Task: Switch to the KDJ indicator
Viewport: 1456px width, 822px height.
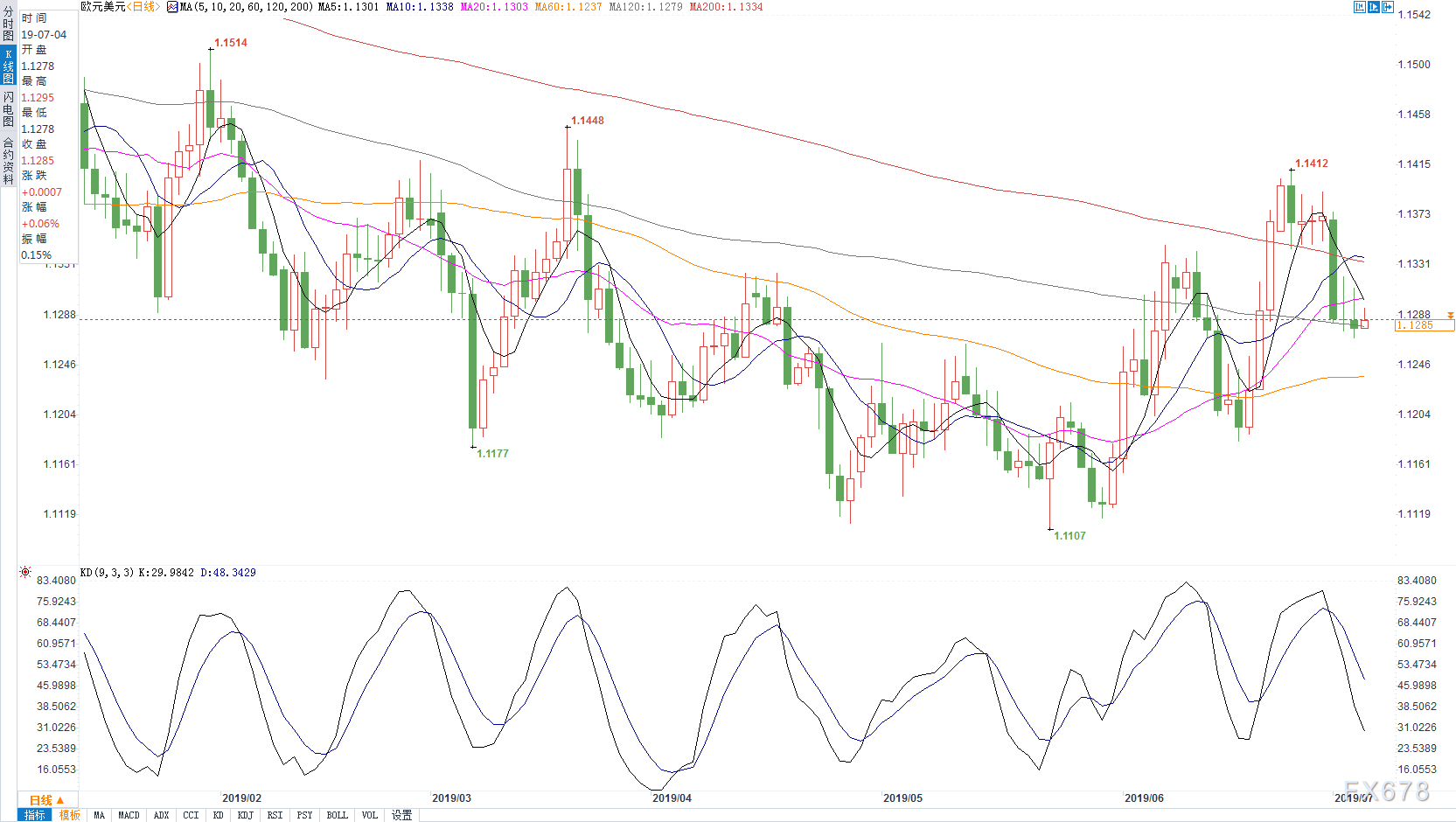Action: [245, 815]
